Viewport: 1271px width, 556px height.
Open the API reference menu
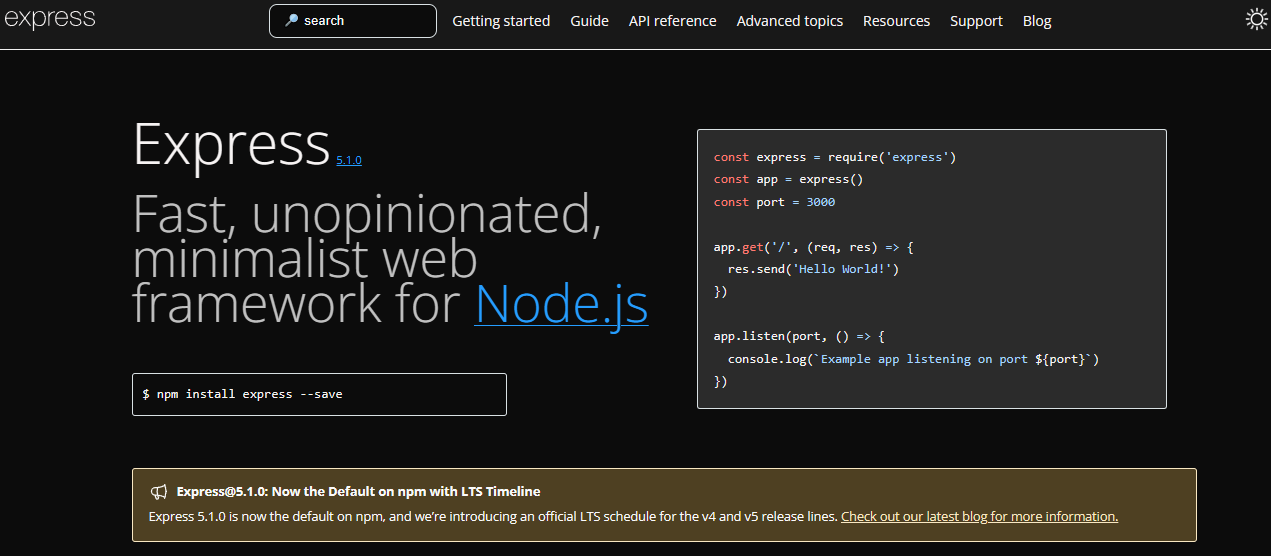(x=672, y=21)
